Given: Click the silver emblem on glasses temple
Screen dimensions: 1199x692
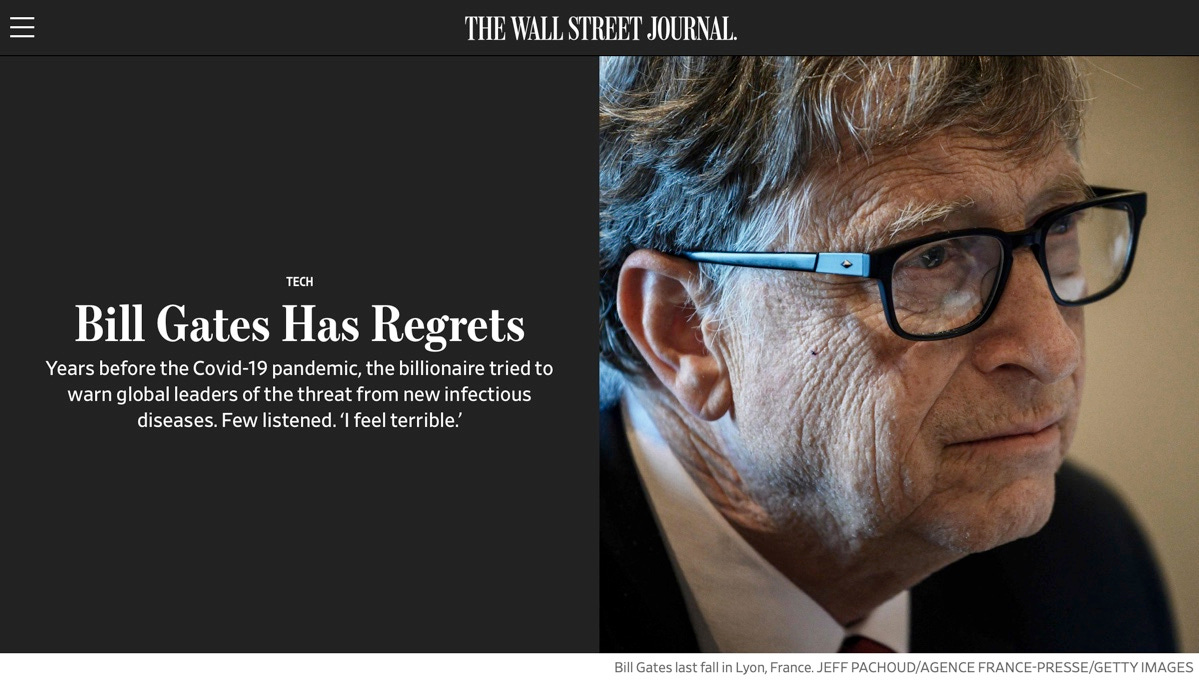Looking at the screenshot, I should [846, 264].
